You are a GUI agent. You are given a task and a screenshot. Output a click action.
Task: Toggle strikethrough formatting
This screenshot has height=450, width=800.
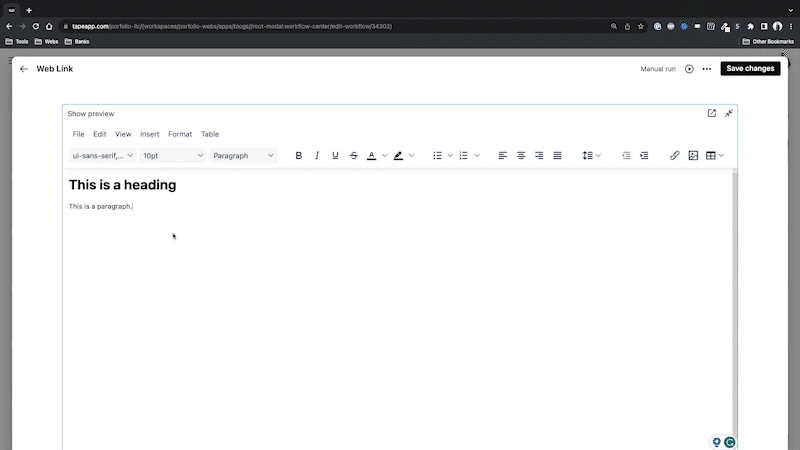pos(354,156)
